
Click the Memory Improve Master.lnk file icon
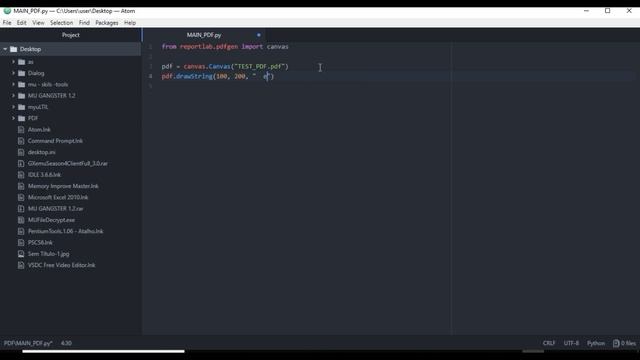21,186
